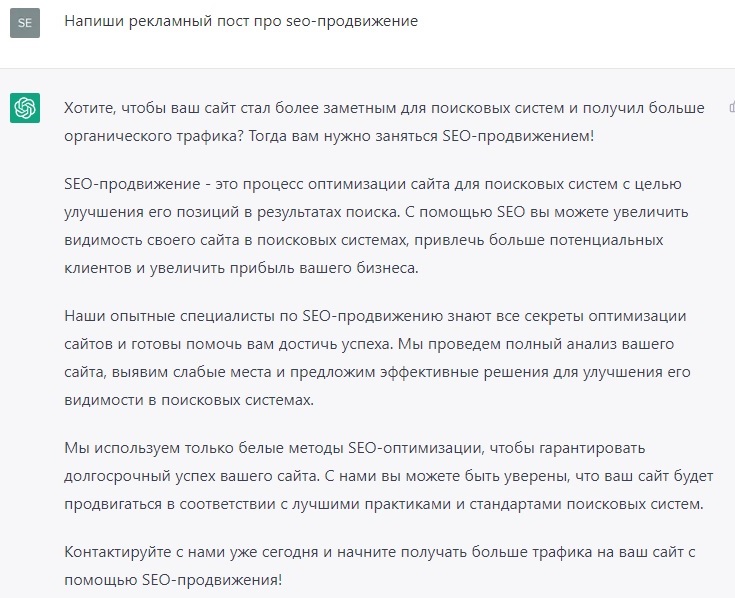Screen dimensions: 735x598
Task: Click the final line 'помощью SEO-продвижения!'
Action: pyautogui.click(x=173, y=580)
